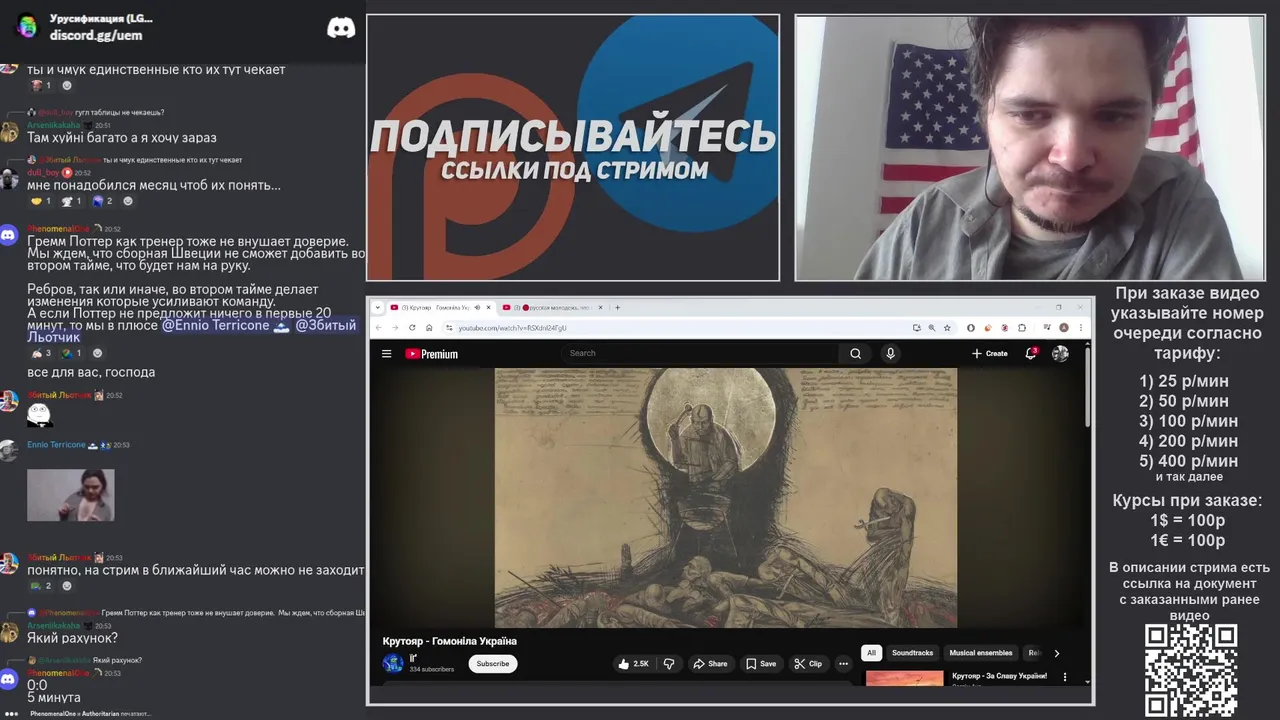The height and width of the screenshot is (720, 1280).
Task: Click the Крутояр video artwork player
Action: pos(726,497)
